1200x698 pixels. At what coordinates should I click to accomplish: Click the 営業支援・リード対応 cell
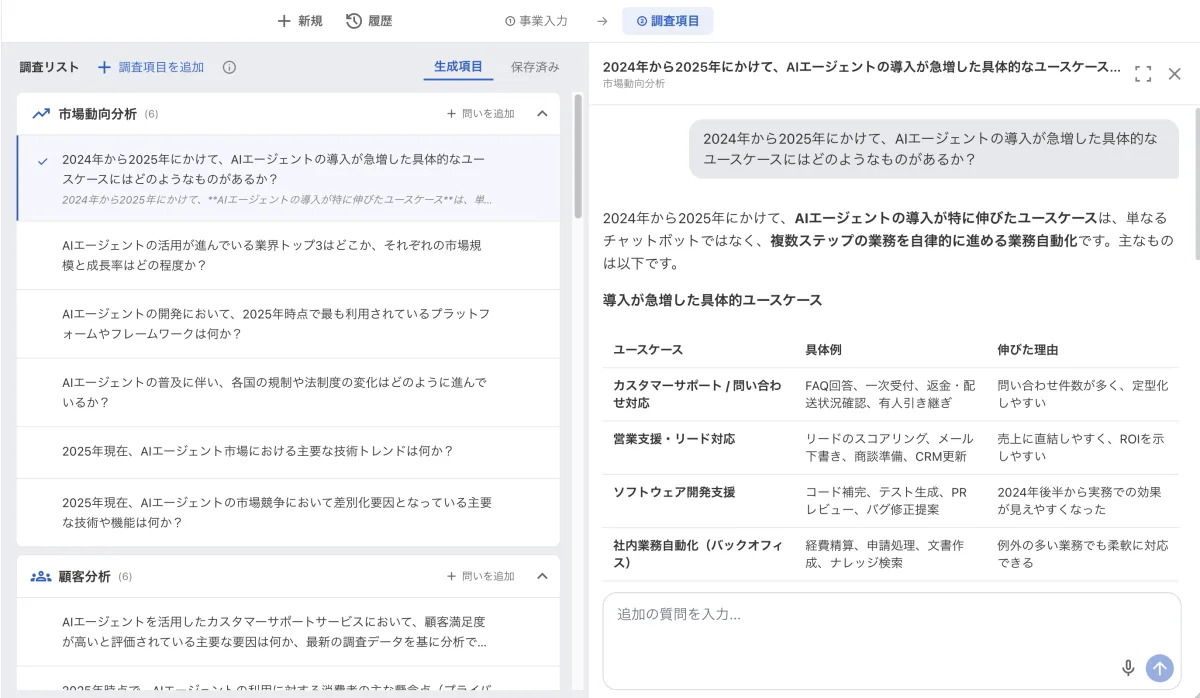tap(699, 447)
